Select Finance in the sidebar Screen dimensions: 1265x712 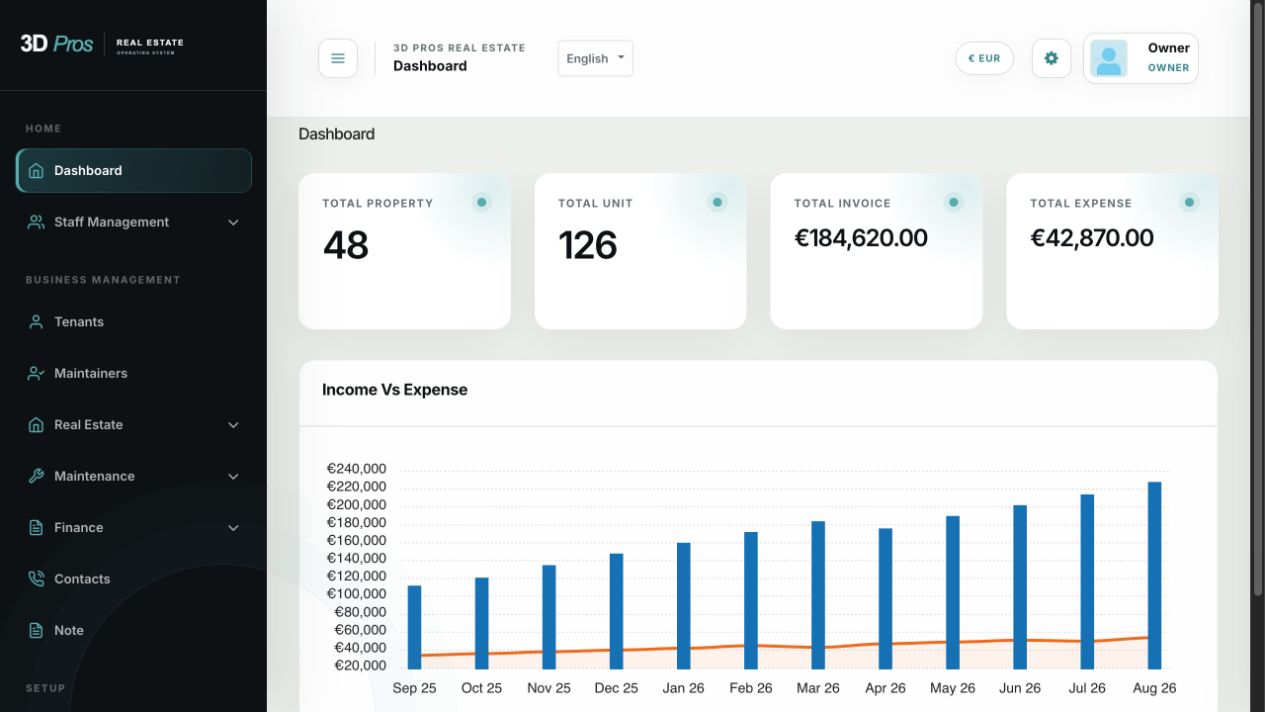click(134, 528)
